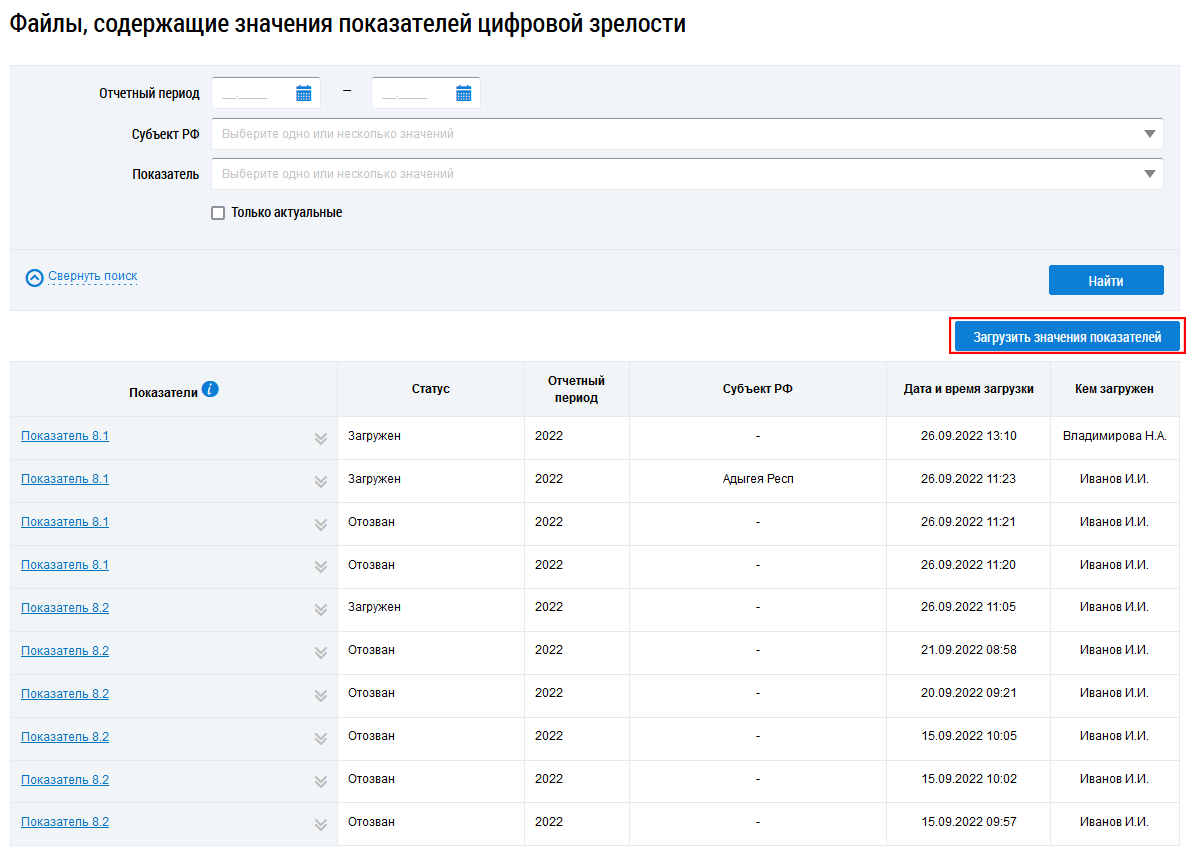Open the Субъект РФ dropdown
This screenshot has width=1193, height=860.
[x=687, y=134]
